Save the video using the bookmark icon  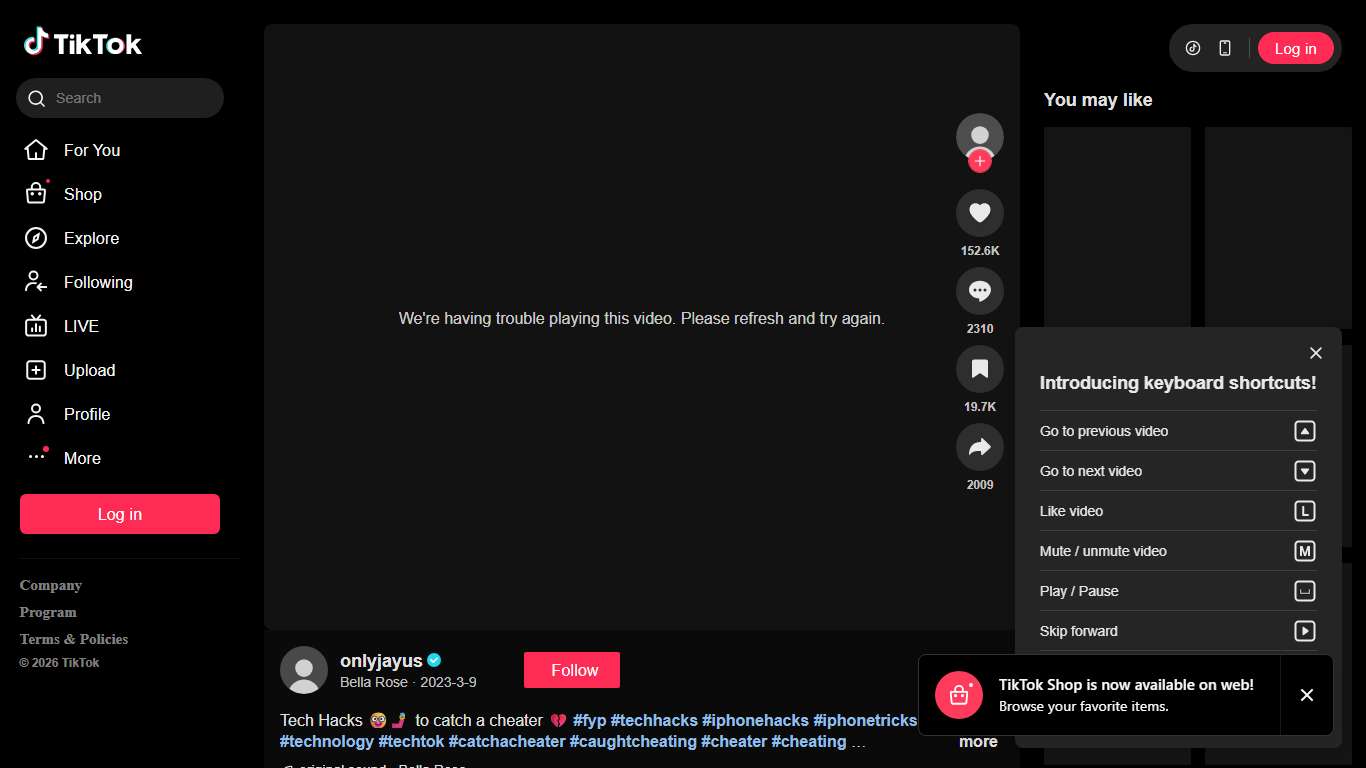(979, 368)
